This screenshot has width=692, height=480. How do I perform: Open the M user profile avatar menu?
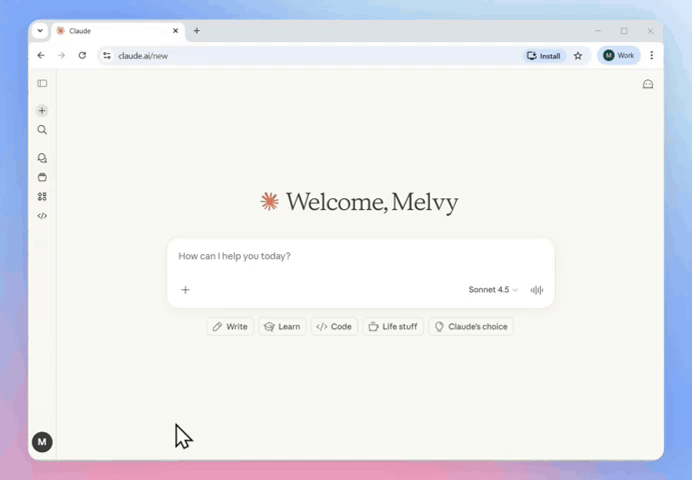pyautogui.click(x=42, y=442)
